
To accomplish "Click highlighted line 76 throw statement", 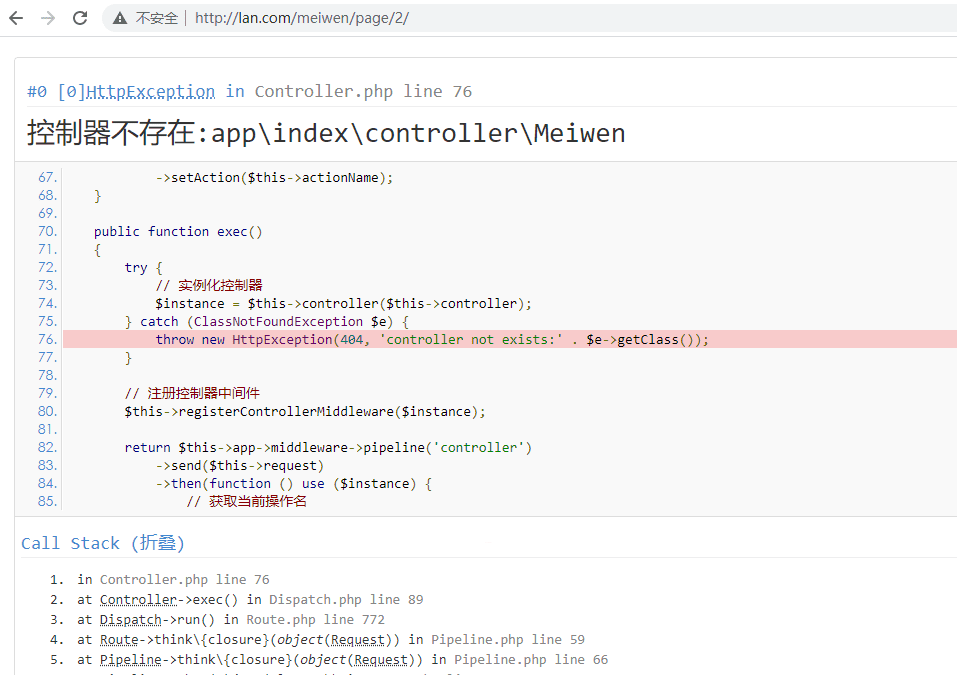I will 431,340.
